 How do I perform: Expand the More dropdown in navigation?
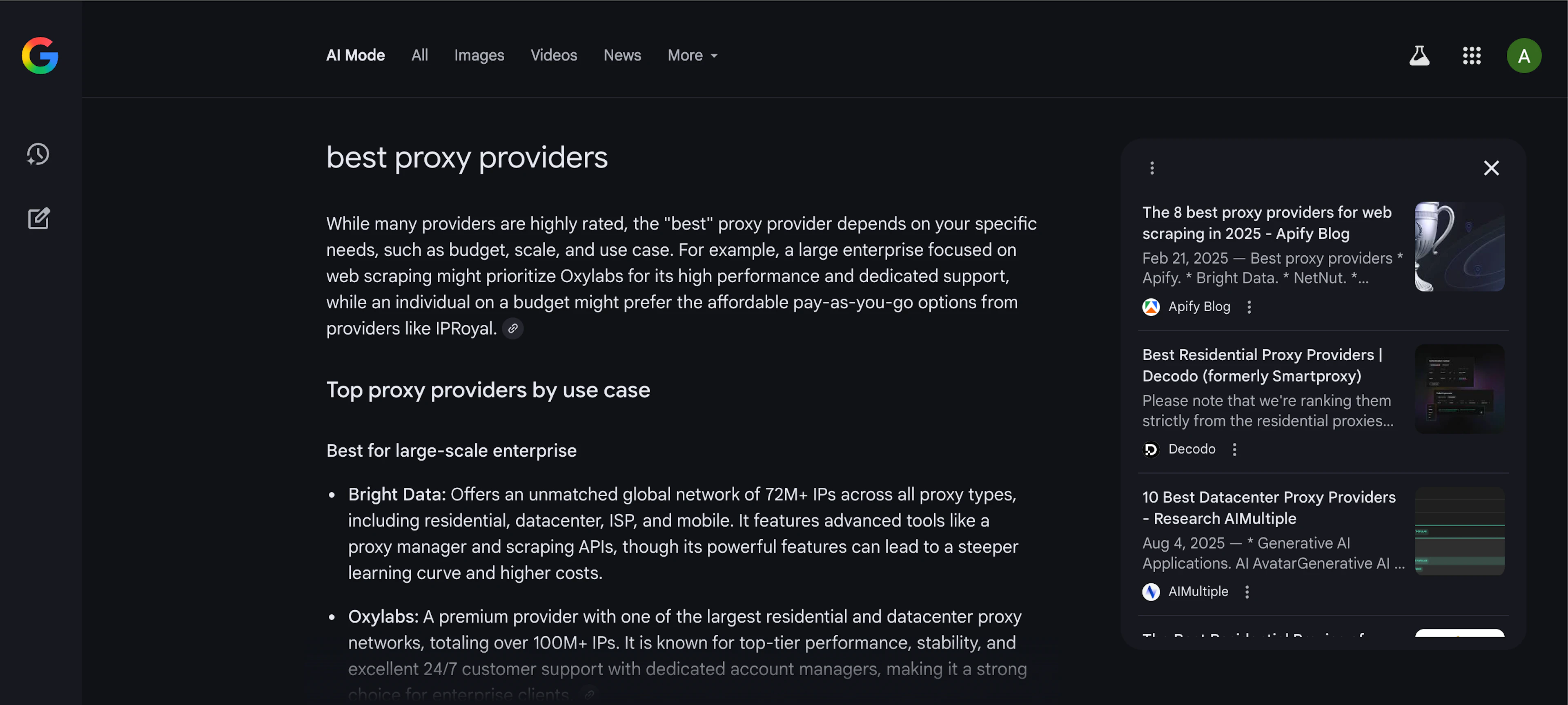tap(693, 56)
